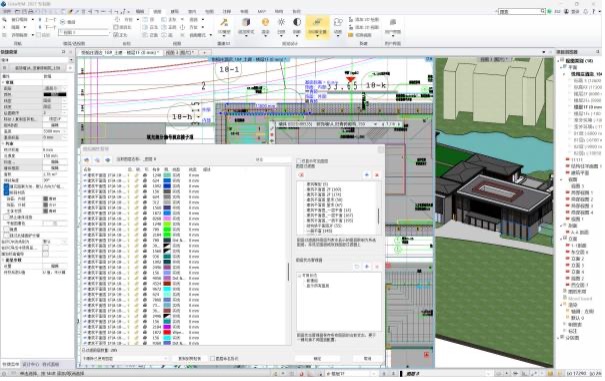Image resolution: width=605 pixels, height=381 pixels.
Task: Click color swatch in first dialog list row
Action: [167, 175]
